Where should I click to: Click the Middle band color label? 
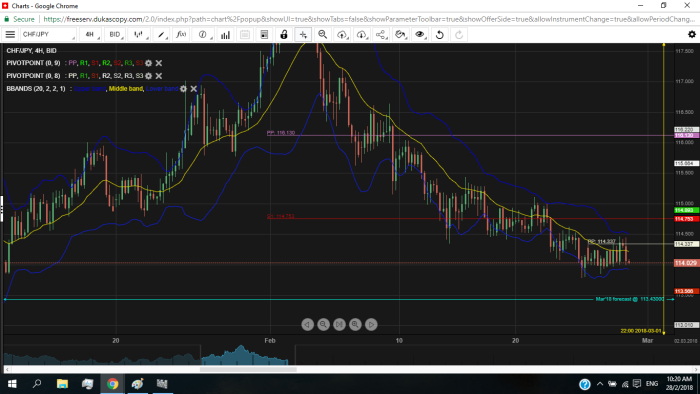pyautogui.click(x=126, y=89)
